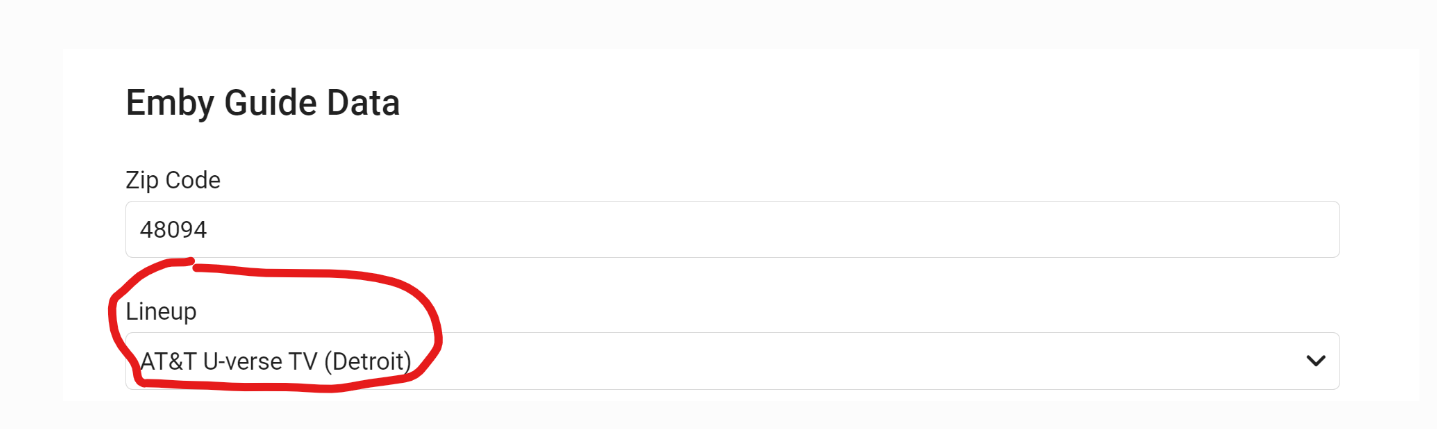Click empty right side of Zip Code field

coord(1100,230)
